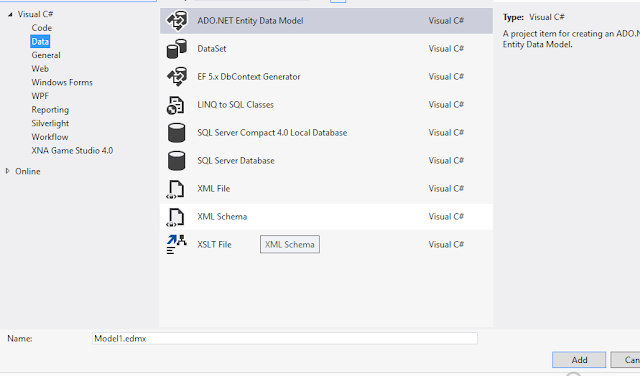Choose the EF 5.x DbContext Generator icon

[x=177, y=77]
